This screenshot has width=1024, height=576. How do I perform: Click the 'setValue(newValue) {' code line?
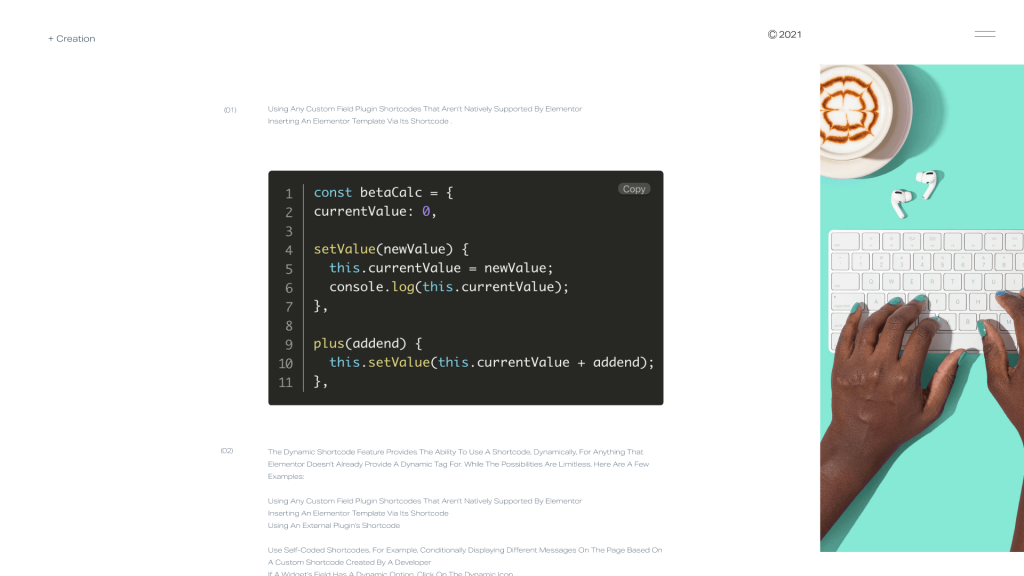click(x=391, y=249)
